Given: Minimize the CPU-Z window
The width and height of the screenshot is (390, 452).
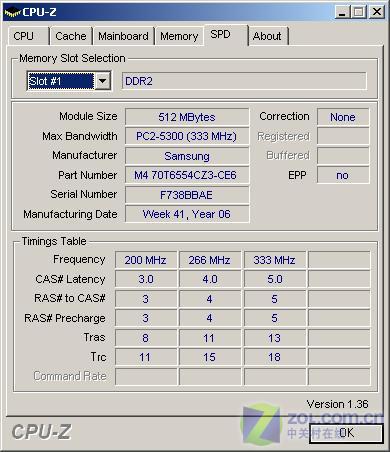Looking at the screenshot, I should pos(342,12).
